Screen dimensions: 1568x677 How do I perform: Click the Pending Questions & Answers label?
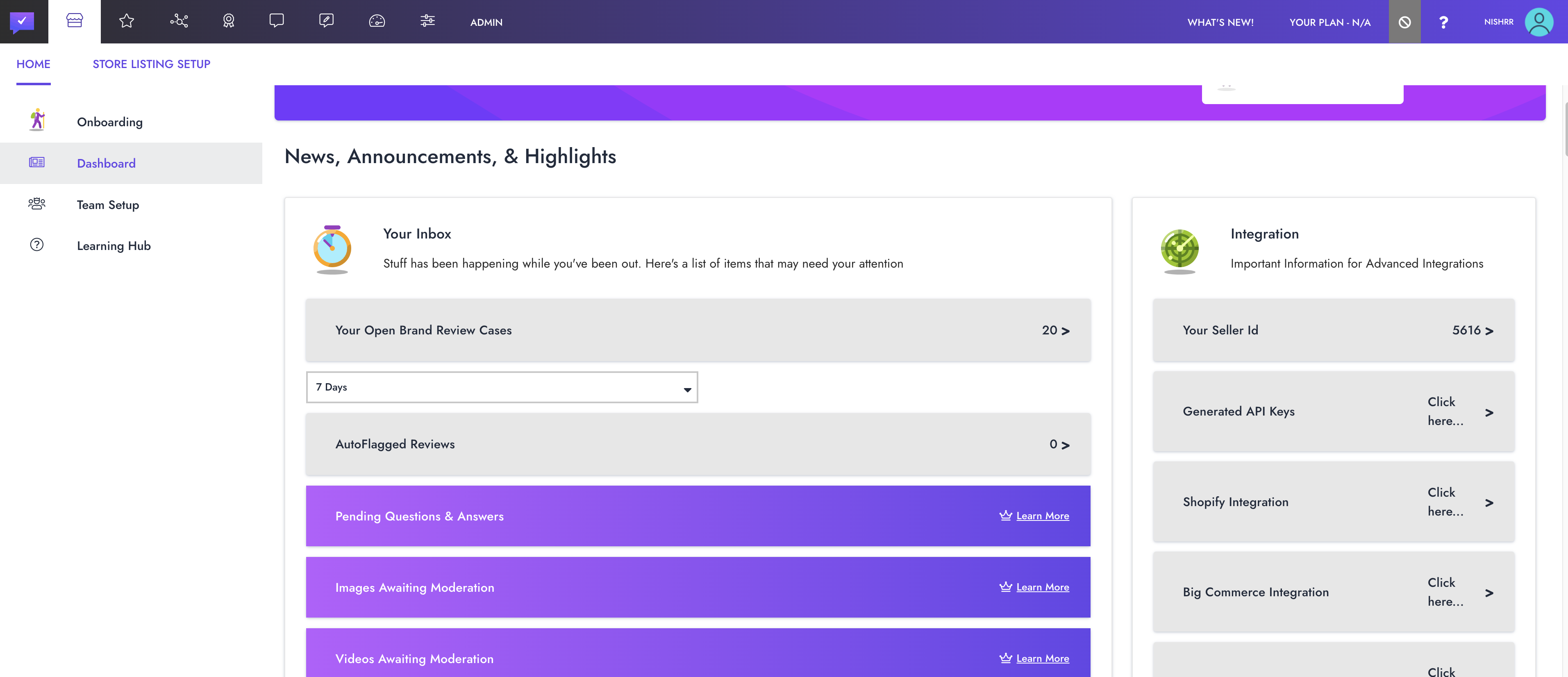tap(419, 516)
